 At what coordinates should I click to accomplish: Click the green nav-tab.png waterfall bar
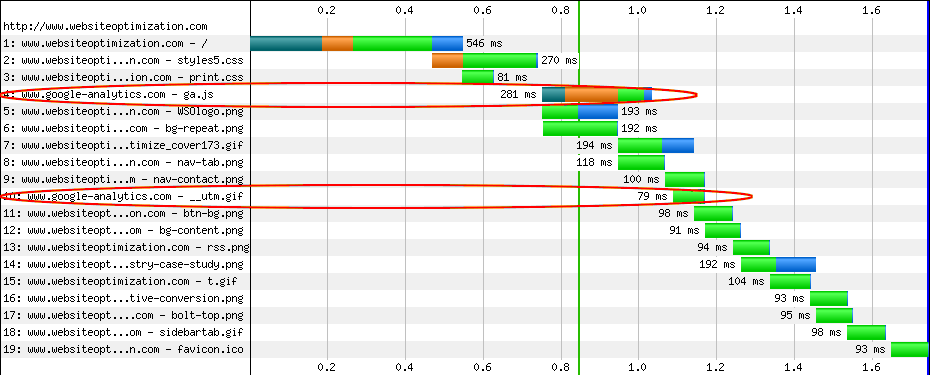click(x=642, y=163)
